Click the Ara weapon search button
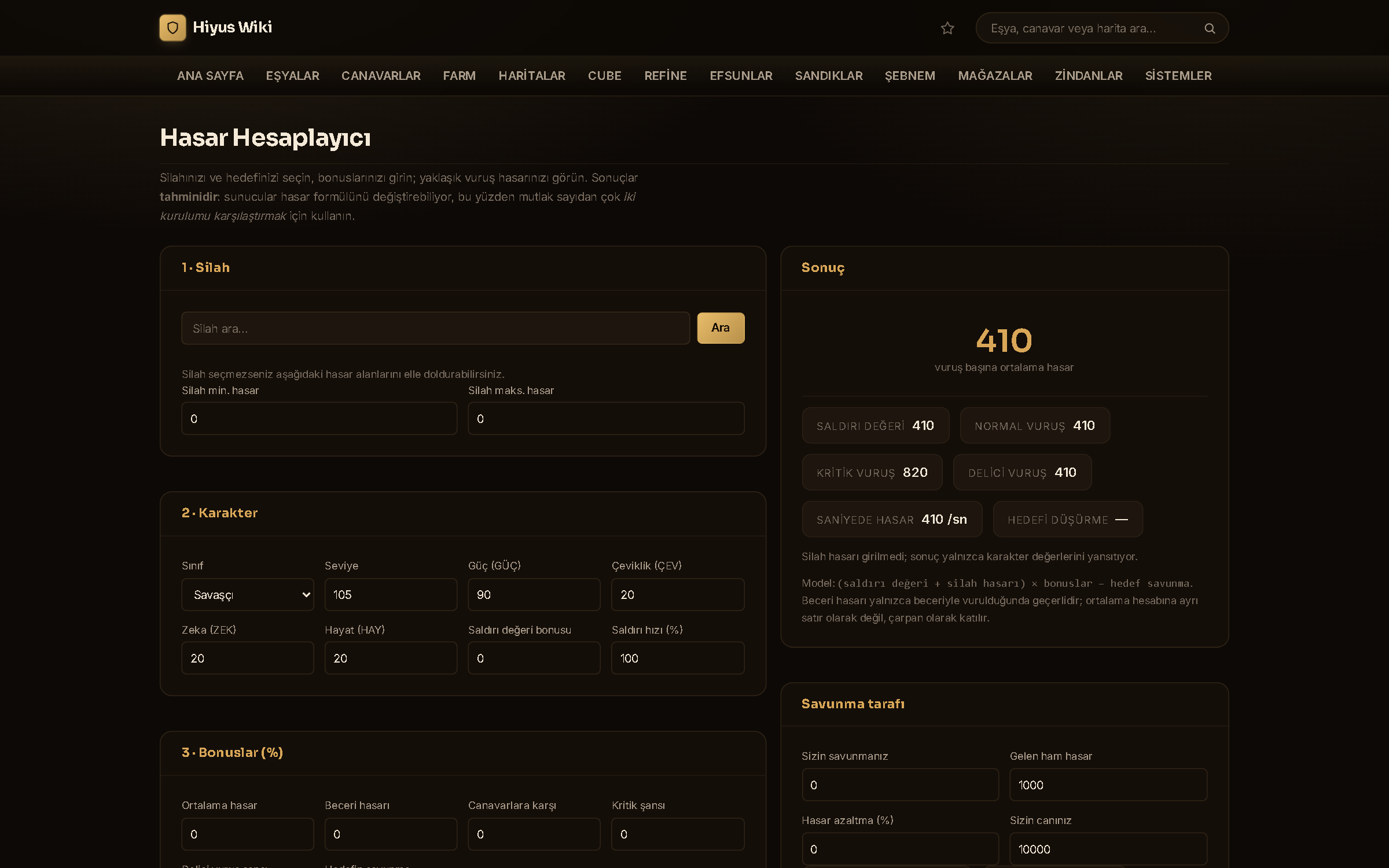The height and width of the screenshot is (868, 1389). click(x=721, y=328)
